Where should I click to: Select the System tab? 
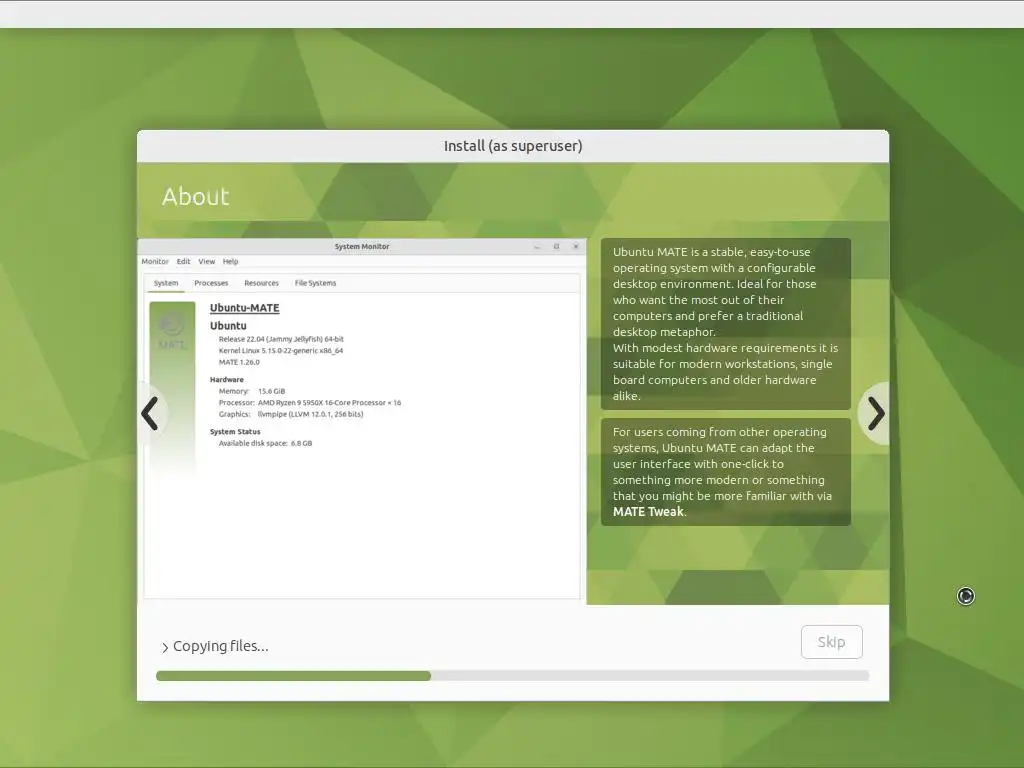pyautogui.click(x=166, y=283)
